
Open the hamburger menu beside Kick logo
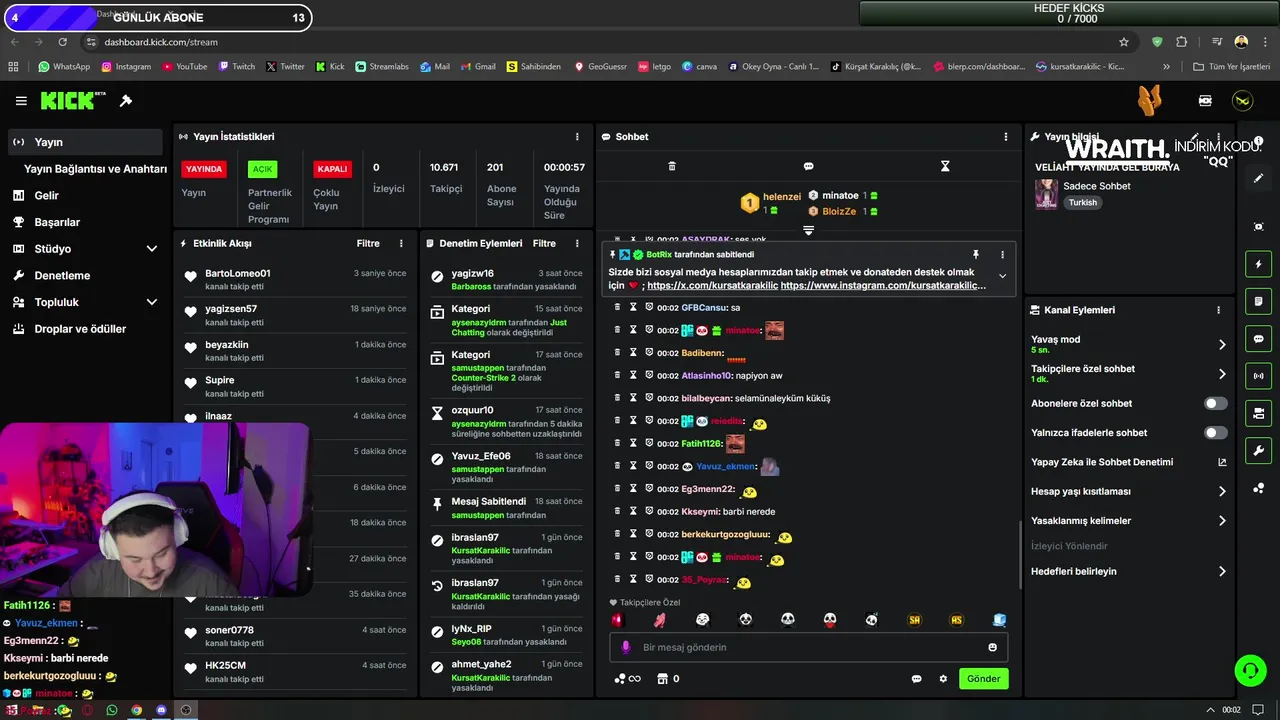coord(21,101)
